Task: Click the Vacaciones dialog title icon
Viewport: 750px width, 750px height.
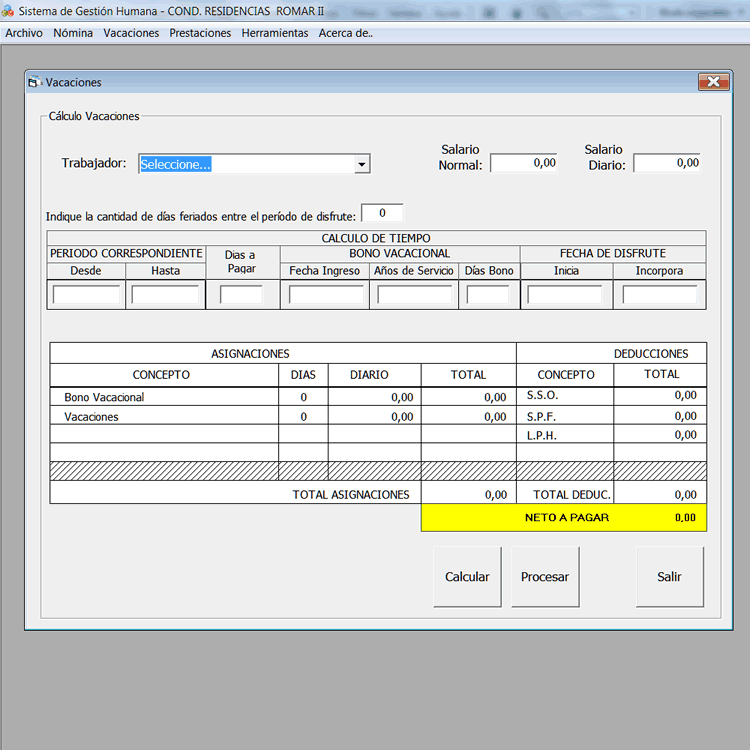Action: point(35,83)
